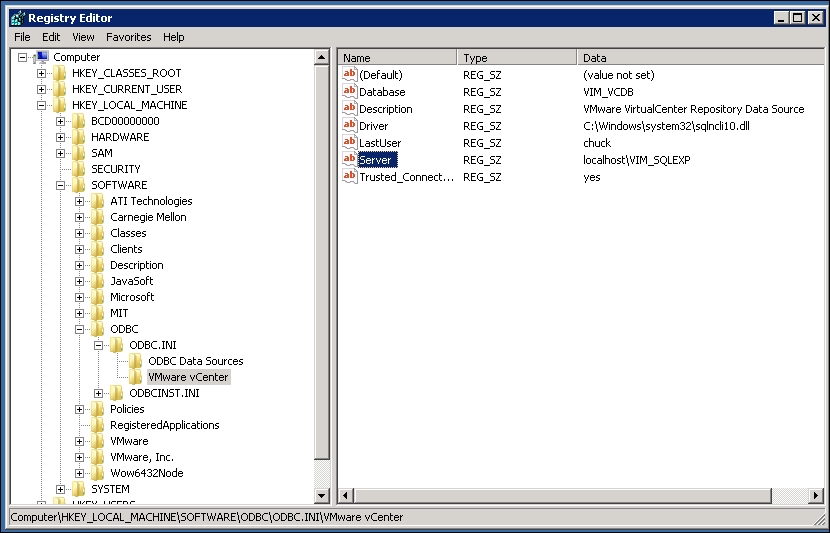The height and width of the screenshot is (533, 830).
Task: Click the JavaSoft folder icon
Action: pos(97,281)
